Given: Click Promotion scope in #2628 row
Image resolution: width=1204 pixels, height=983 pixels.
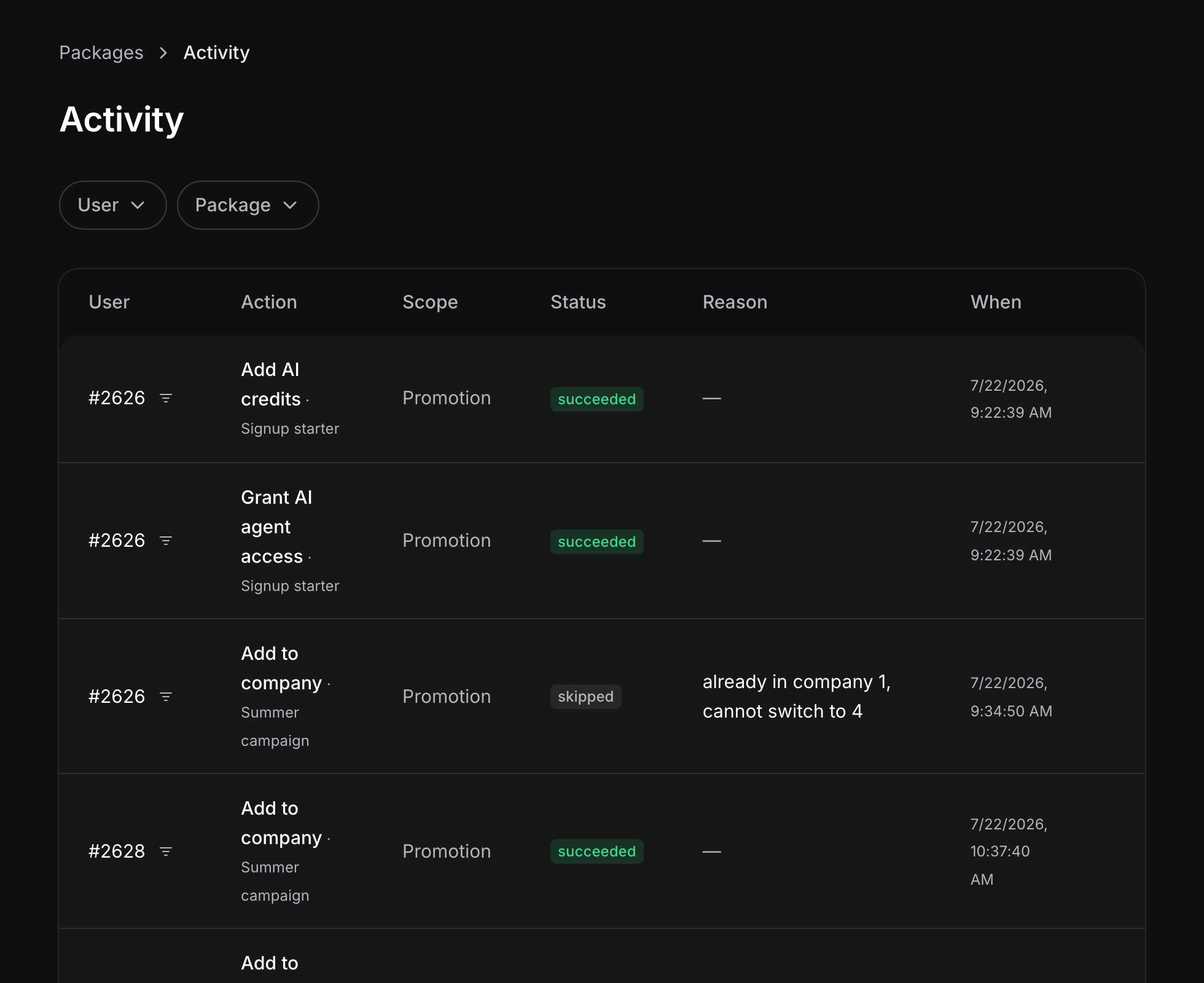Looking at the screenshot, I should point(447,852).
